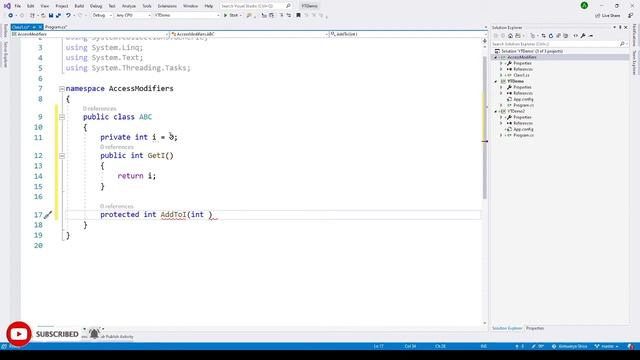
Task: Open the Help menu
Action: (x=209, y=6)
